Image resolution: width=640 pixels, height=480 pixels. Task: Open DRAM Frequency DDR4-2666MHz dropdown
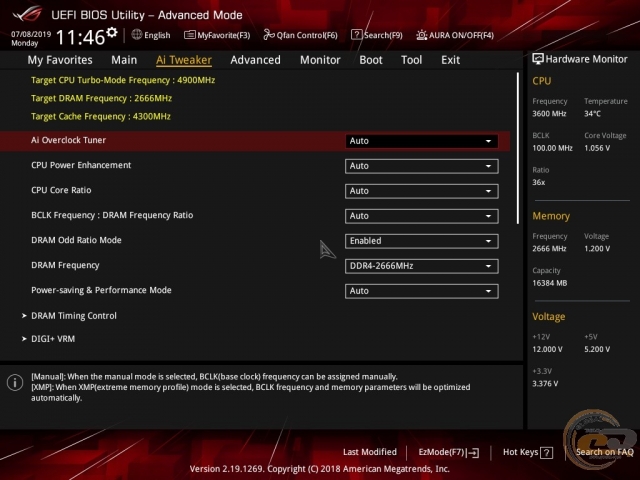tap(422, 266)
